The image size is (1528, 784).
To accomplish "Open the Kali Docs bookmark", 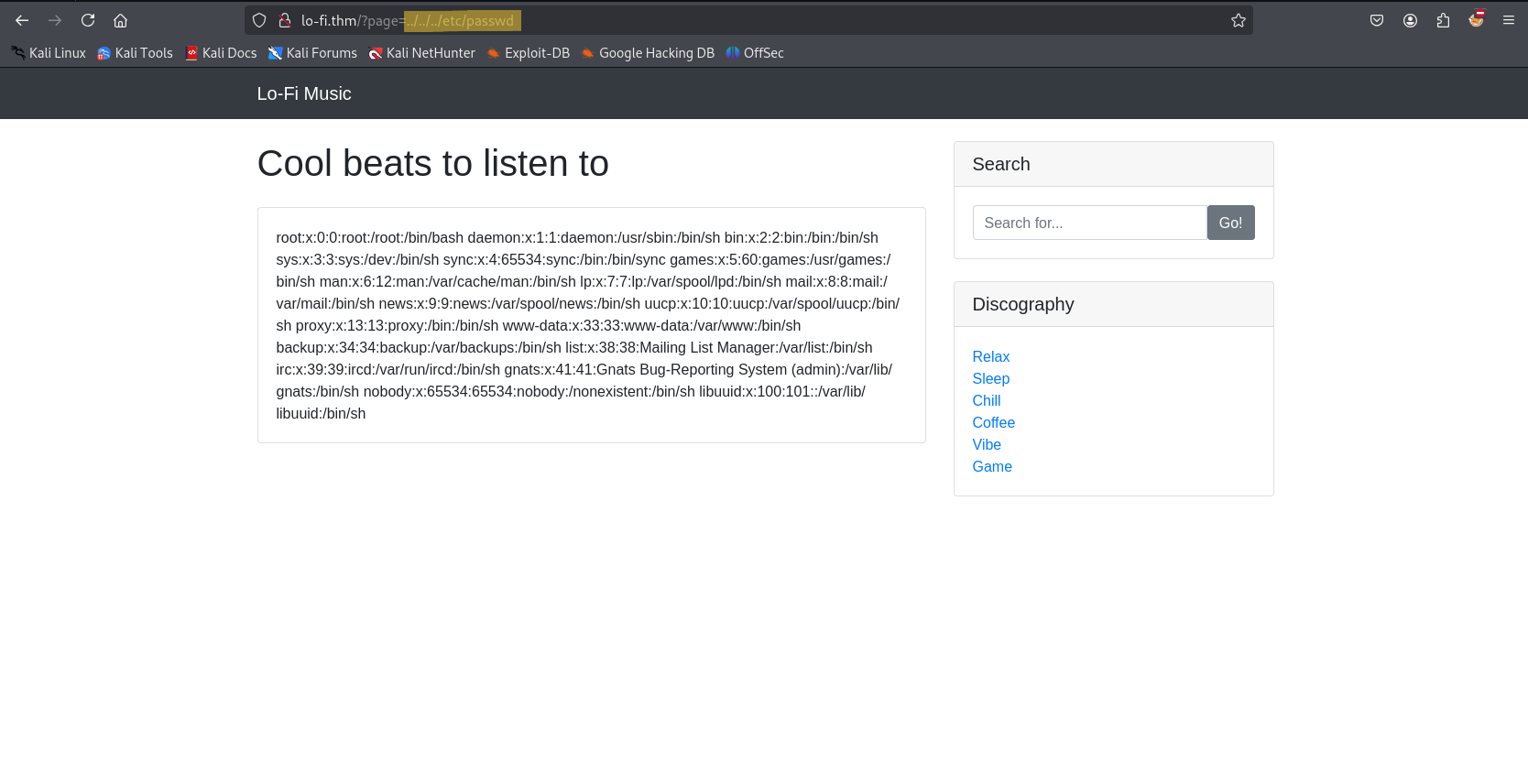I will pyautogui.click(x=221, y=53).
